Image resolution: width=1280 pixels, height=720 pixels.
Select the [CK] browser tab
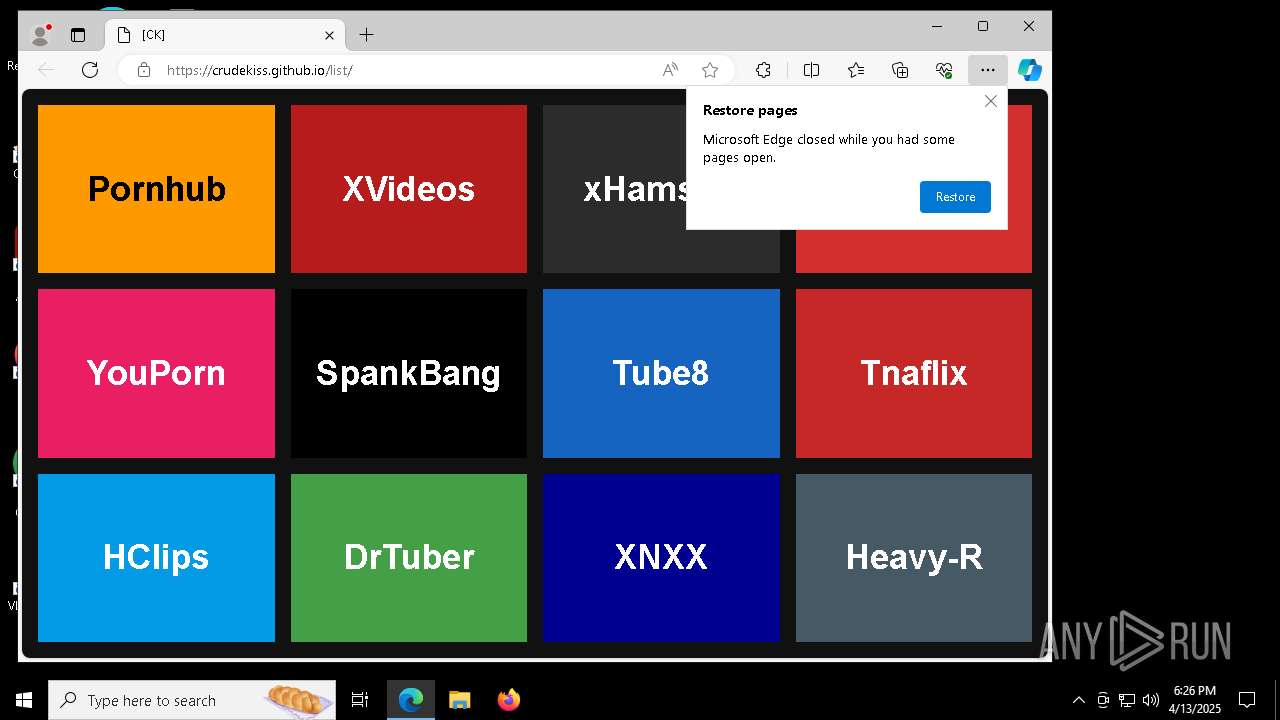pyautogui.click(x=225, y=35)
